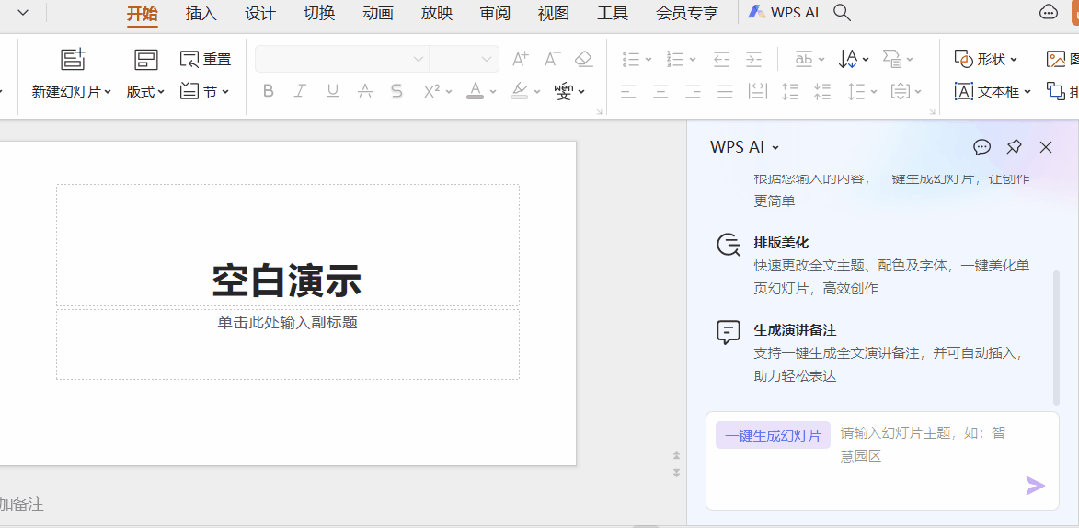Pin the WPS AI panel
1079x528 pixels.
[x=1014, y=147]
